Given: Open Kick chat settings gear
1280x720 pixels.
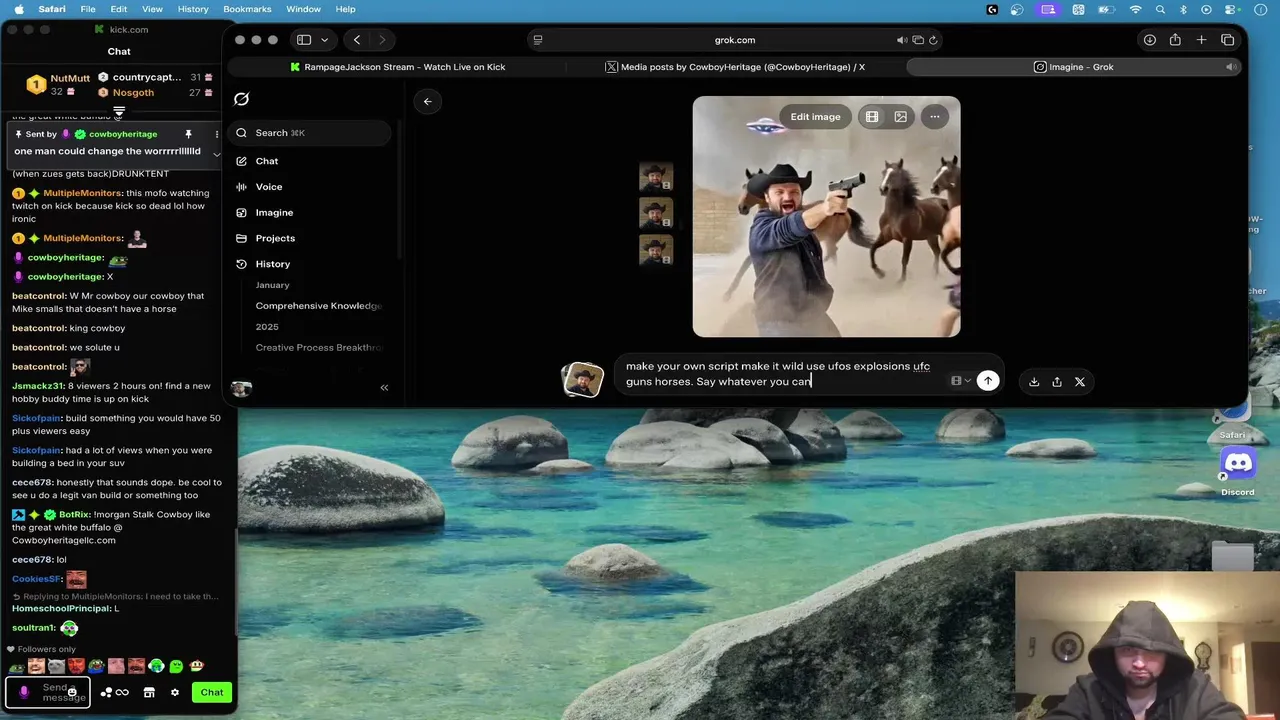Looking at the screenshot, I should click(x=175, y=692).
